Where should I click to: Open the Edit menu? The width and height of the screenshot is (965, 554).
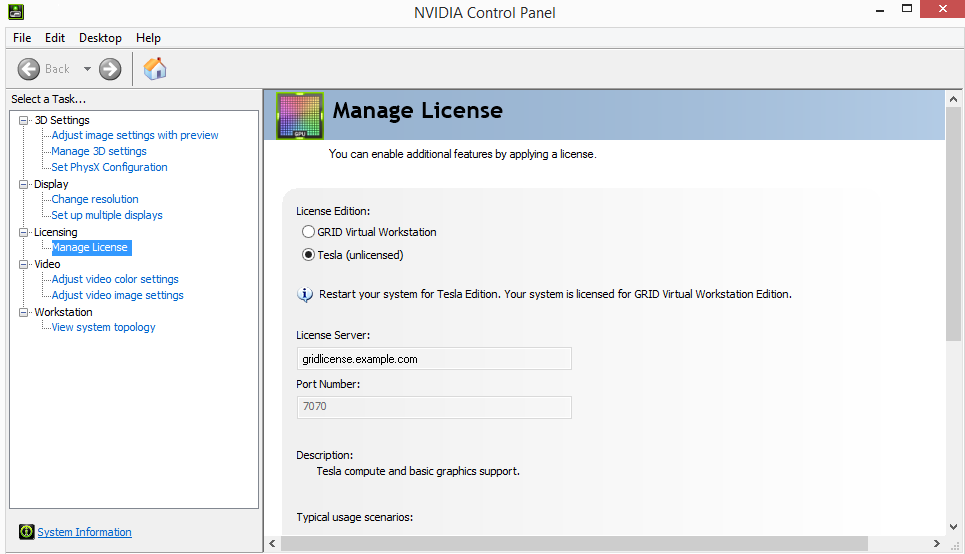coord(55,38)
